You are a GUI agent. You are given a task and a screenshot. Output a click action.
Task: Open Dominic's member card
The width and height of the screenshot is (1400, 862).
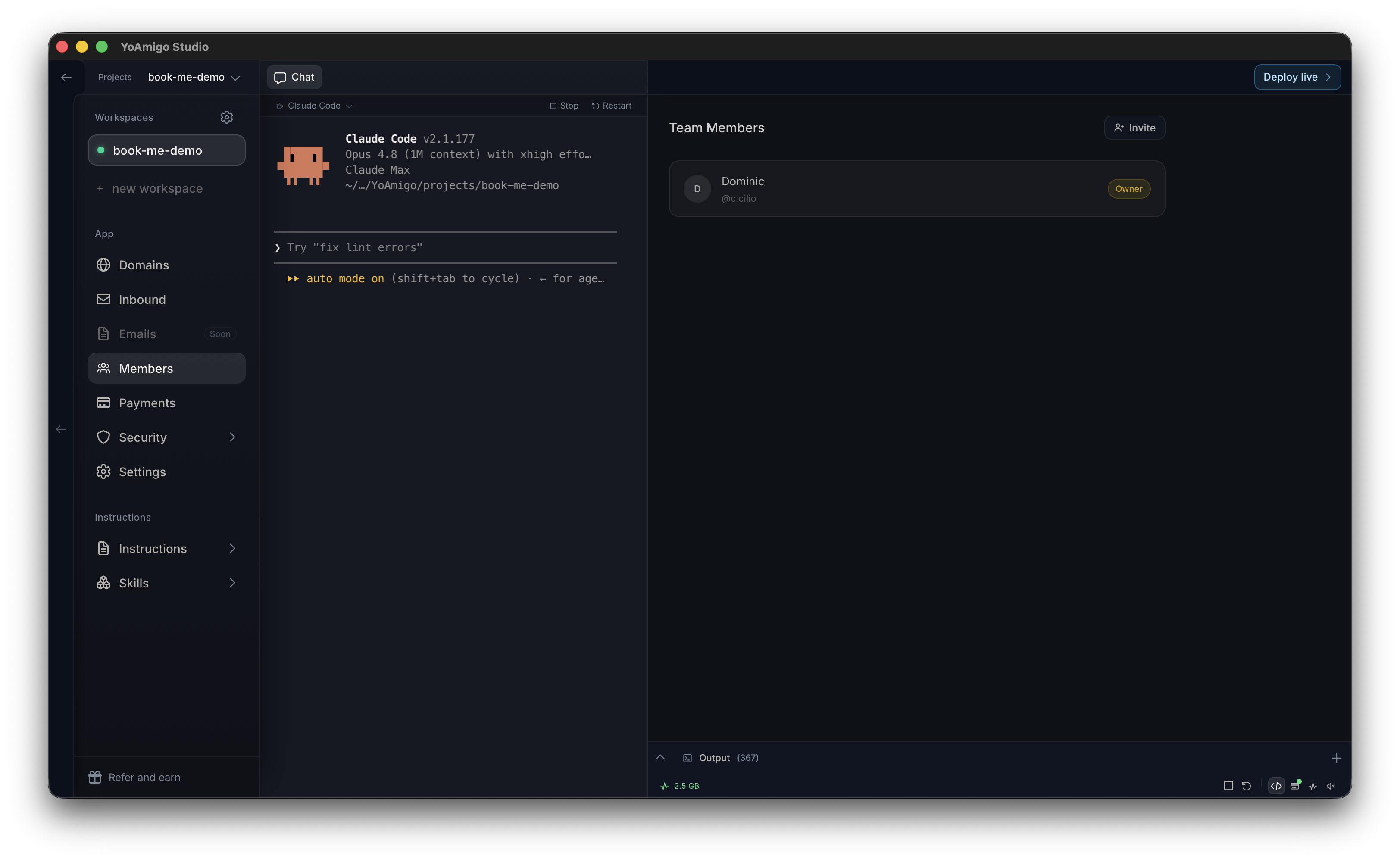(917, 189)
